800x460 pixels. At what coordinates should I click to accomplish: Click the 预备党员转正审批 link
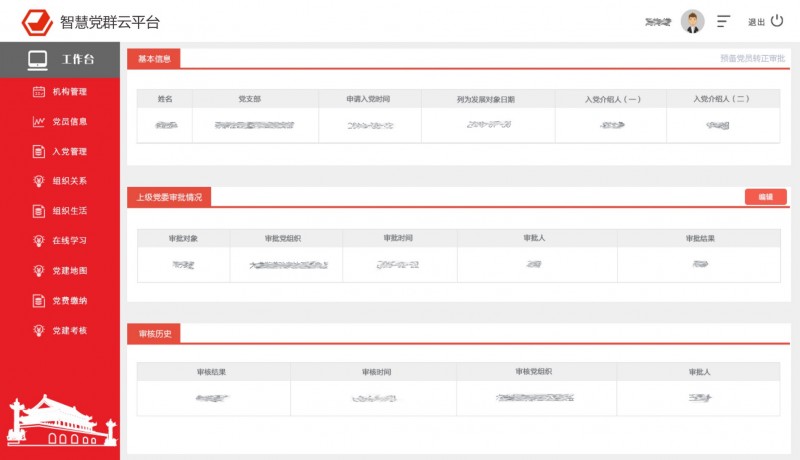tap(753, 59)
